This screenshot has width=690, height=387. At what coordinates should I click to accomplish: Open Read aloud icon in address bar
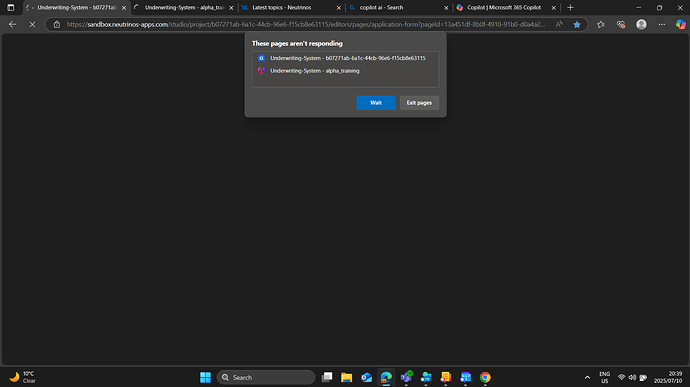[x=559, y=25]
